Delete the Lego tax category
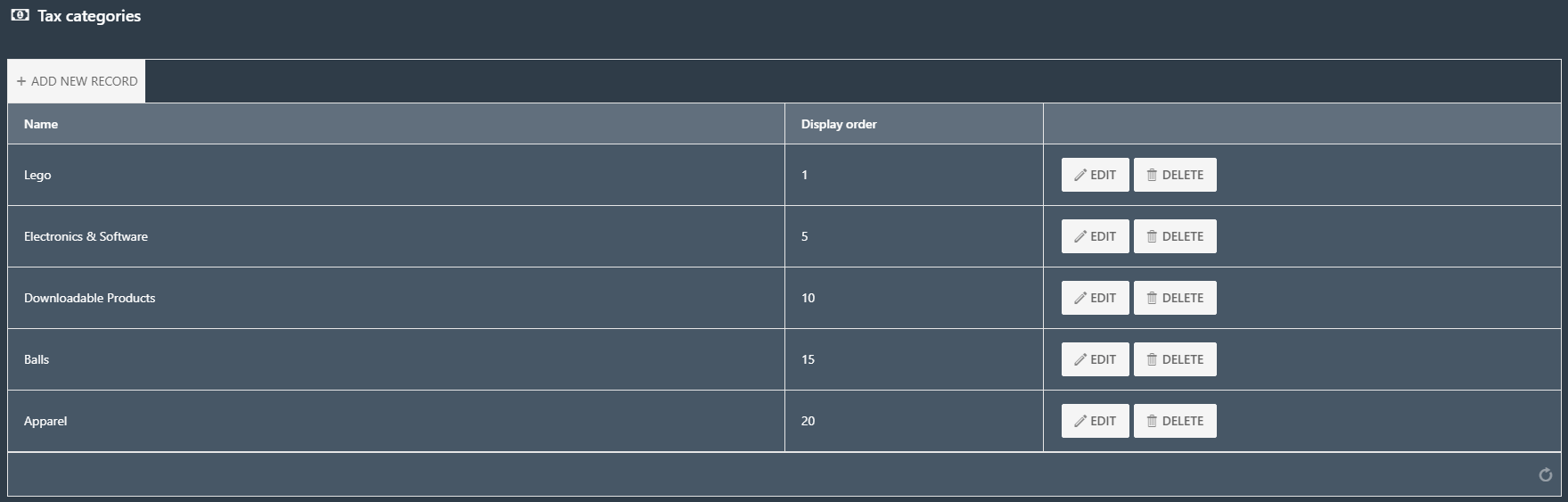 pyautogui.click(x=1175, y=175)
